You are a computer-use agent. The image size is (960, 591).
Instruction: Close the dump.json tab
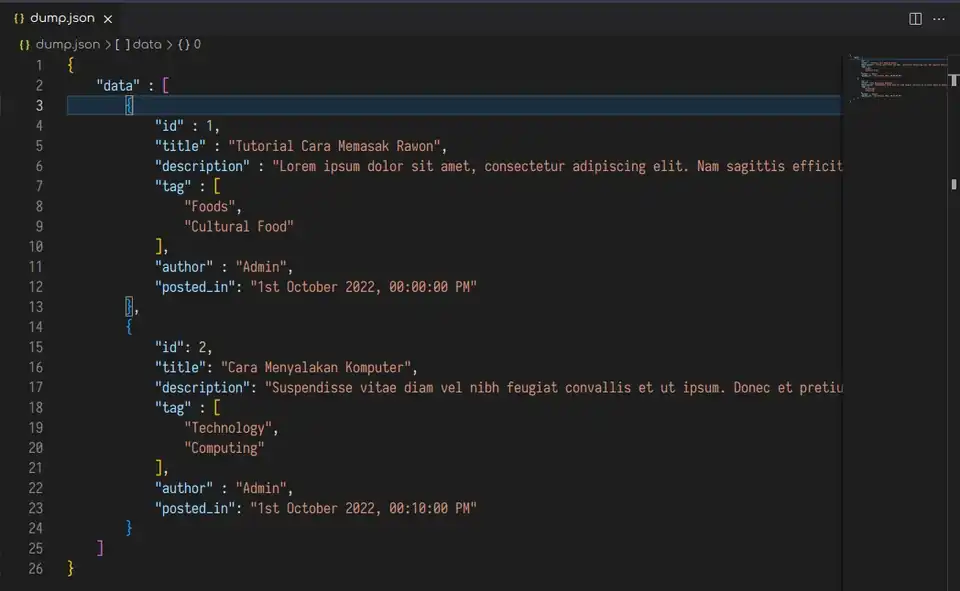coord(108,19)
